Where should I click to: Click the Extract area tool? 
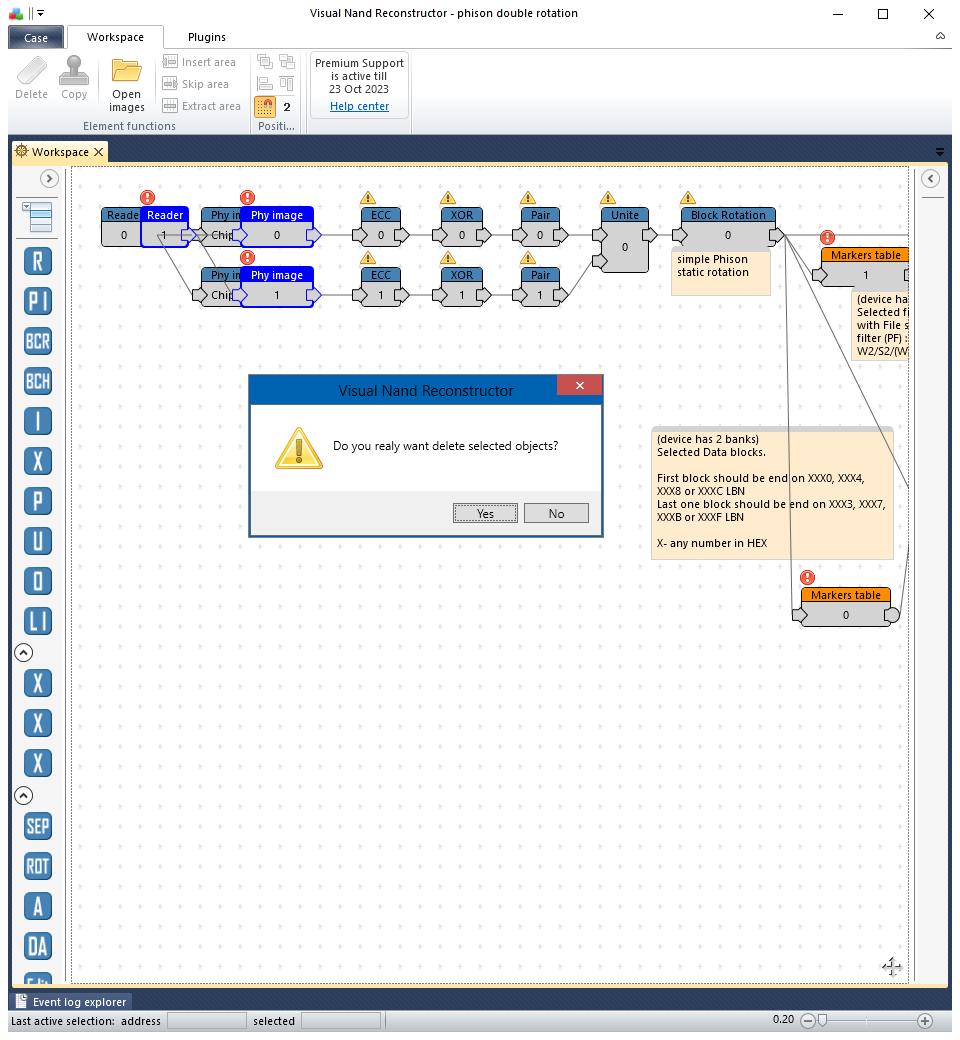tap(202, 106)
